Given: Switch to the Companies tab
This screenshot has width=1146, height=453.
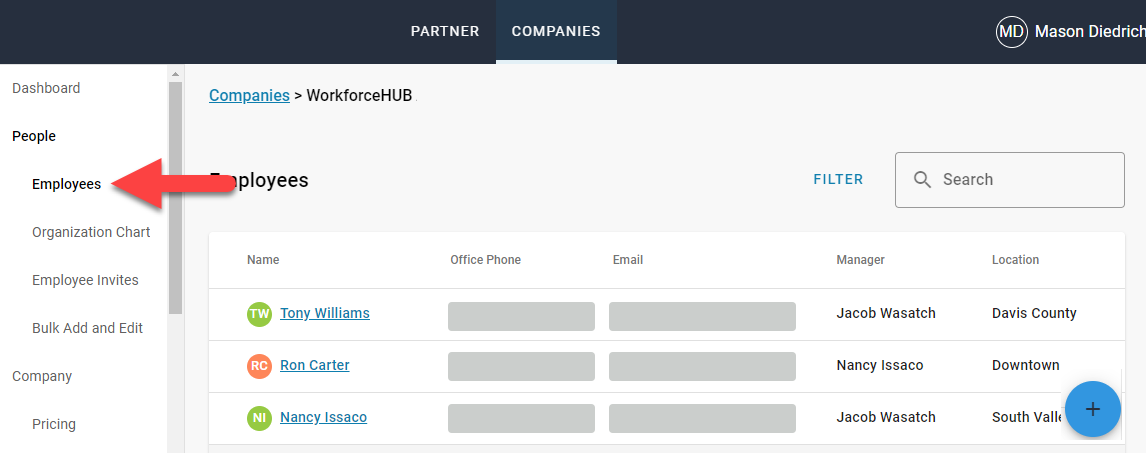Looking at the screenshot, I should coord(556,32).
